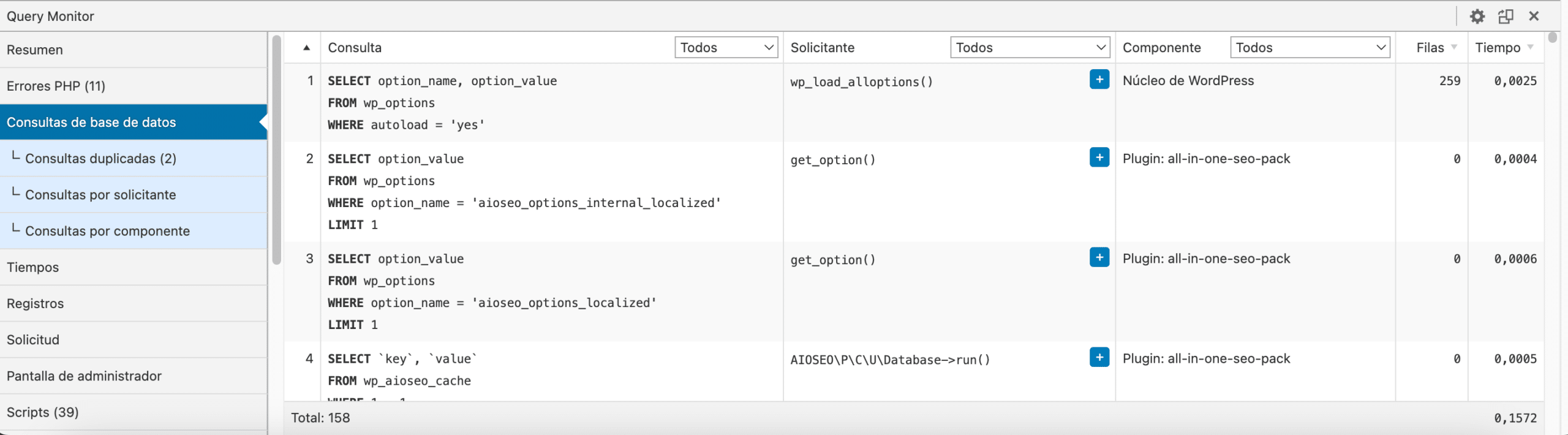Open Query Monitor settings gear
Screen dimensions: 1568x435
[x=1477, y=17]
